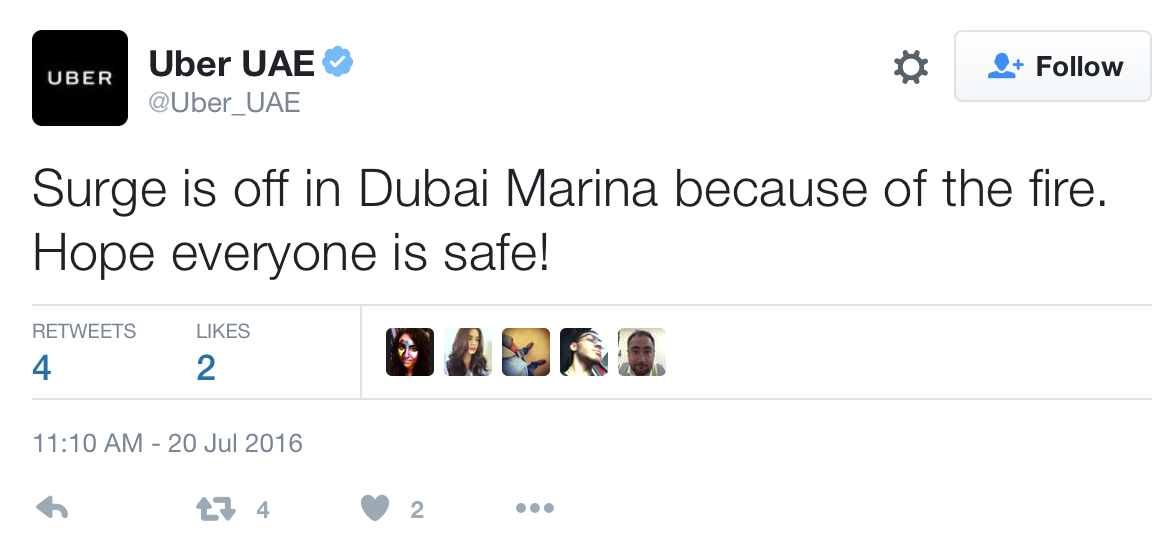1172x558 pixels.
Task: Click the avatar of man wearing glasses in profile
Action: pyautogui.click(x=583, y=352)
